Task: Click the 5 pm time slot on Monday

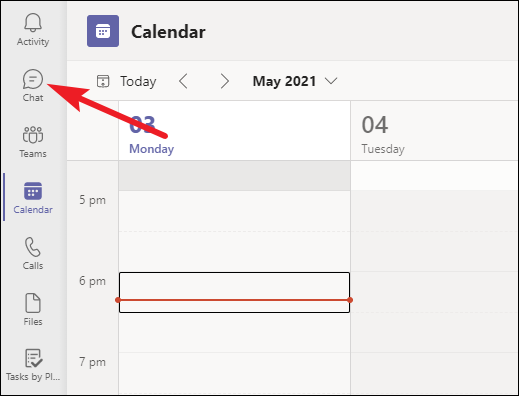Action: coord(234,211)
